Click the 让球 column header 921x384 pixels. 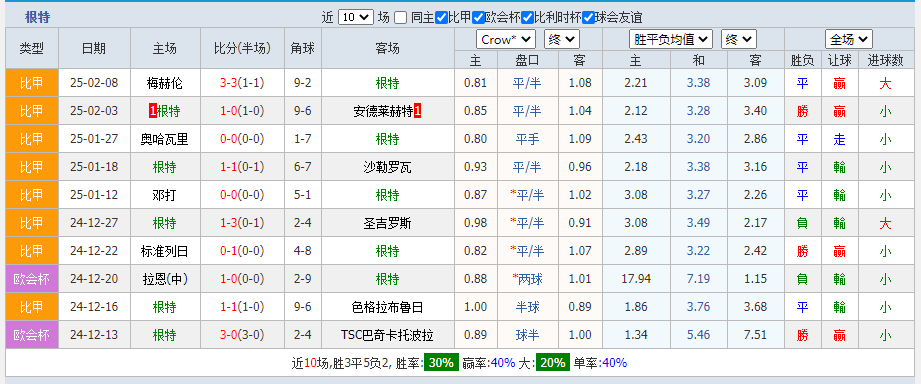pos(839,60)
